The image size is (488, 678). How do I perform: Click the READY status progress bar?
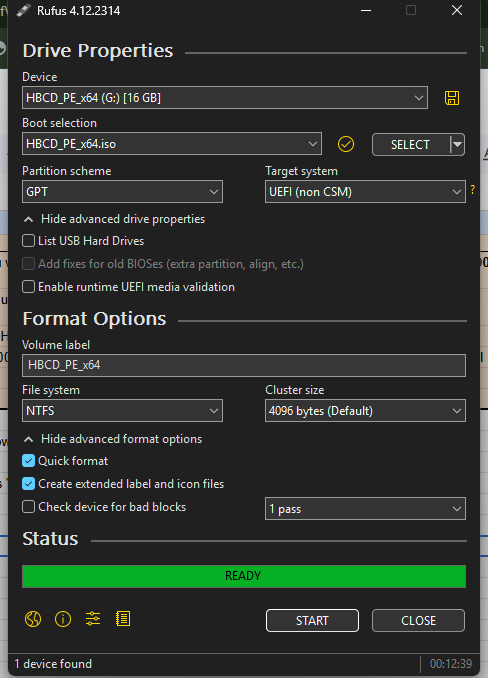tap(244, 576)
